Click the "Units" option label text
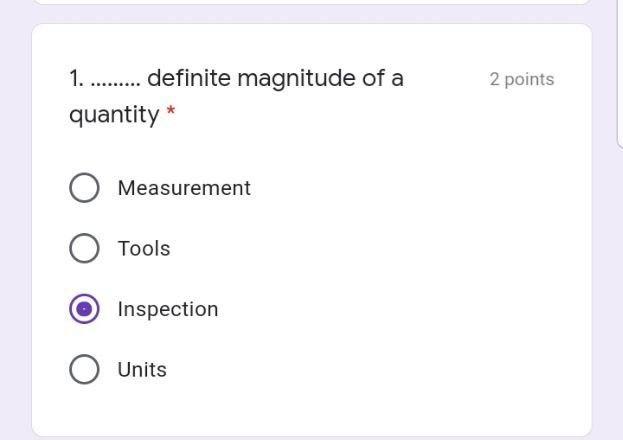623x440 pixels. tap(142, 370)
